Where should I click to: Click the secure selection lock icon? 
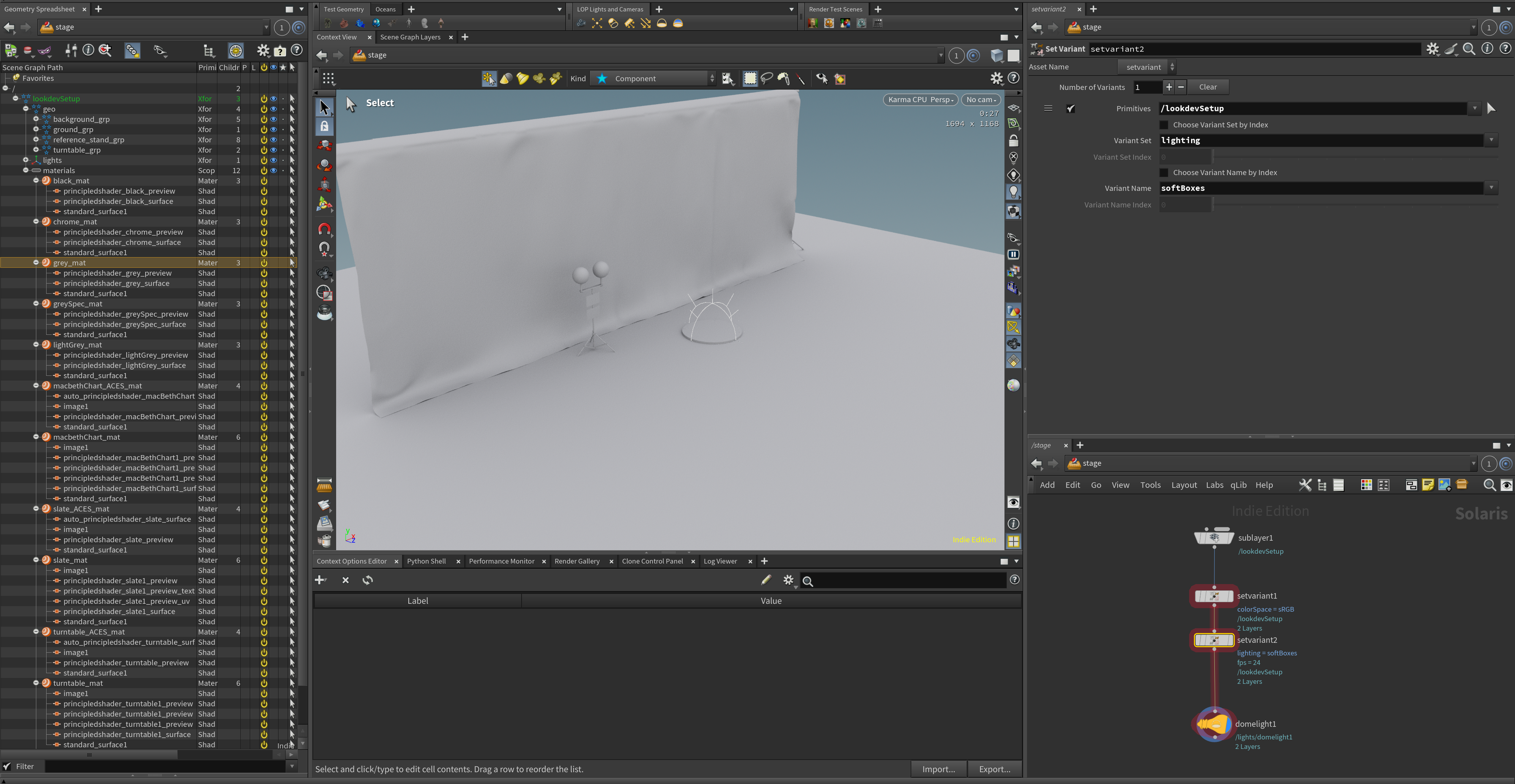tap(324, 126)
